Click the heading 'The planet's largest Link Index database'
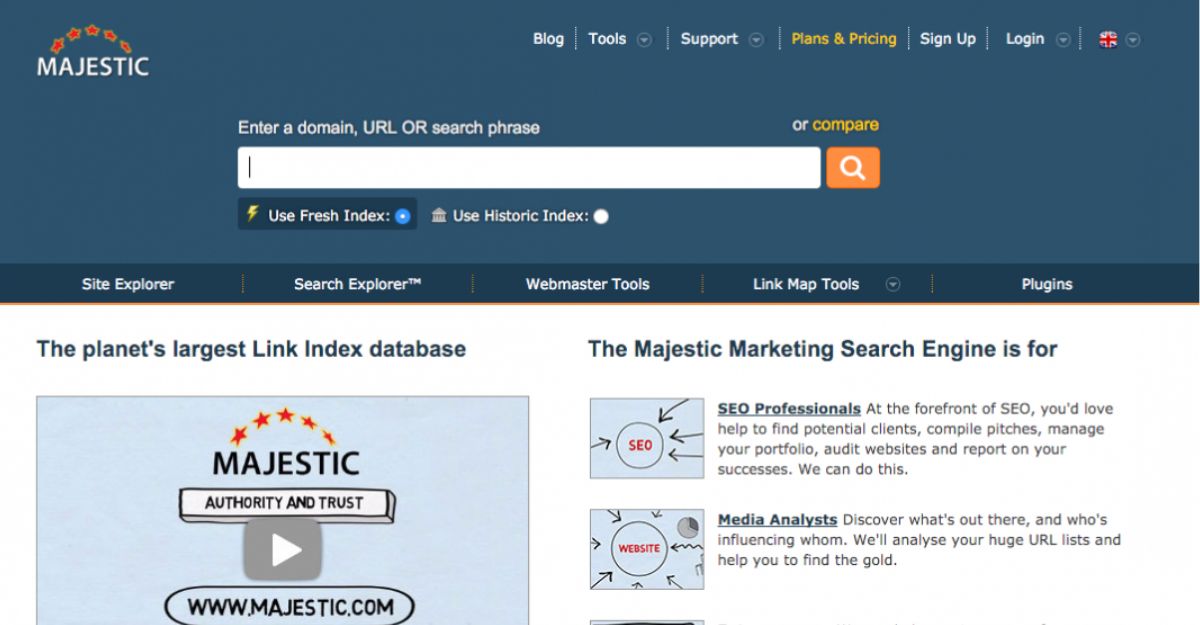The width and height of the screenshot is (1200, 625). pyautogui.click(x=251, y=349)
